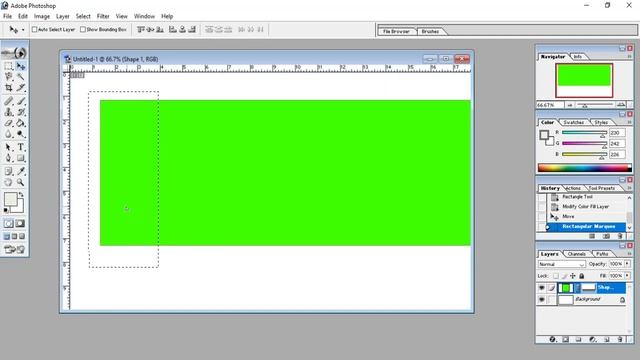The width and height of the screenshot is (640, 360).
Task: Click the trash icon in Layers panel
Action: 620,339
